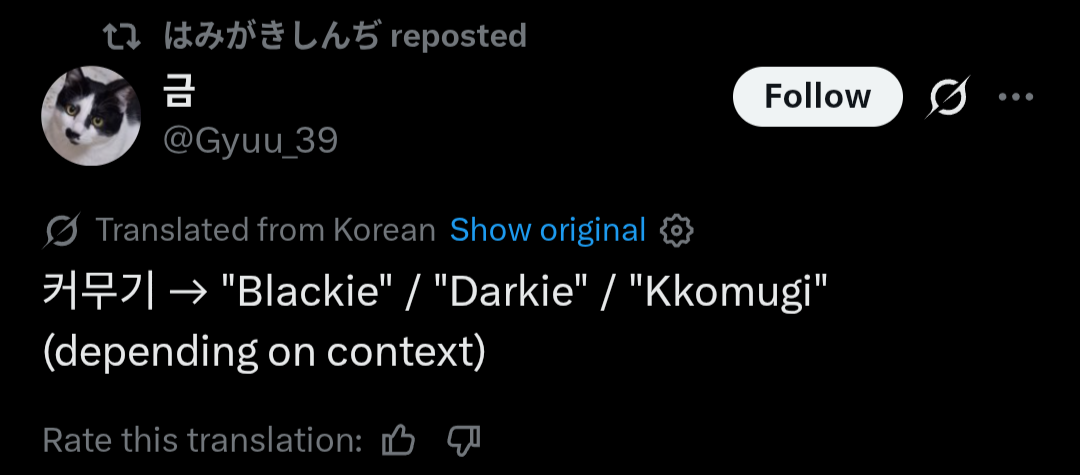
Task: Click the display name 금
Action: point(179,93)
